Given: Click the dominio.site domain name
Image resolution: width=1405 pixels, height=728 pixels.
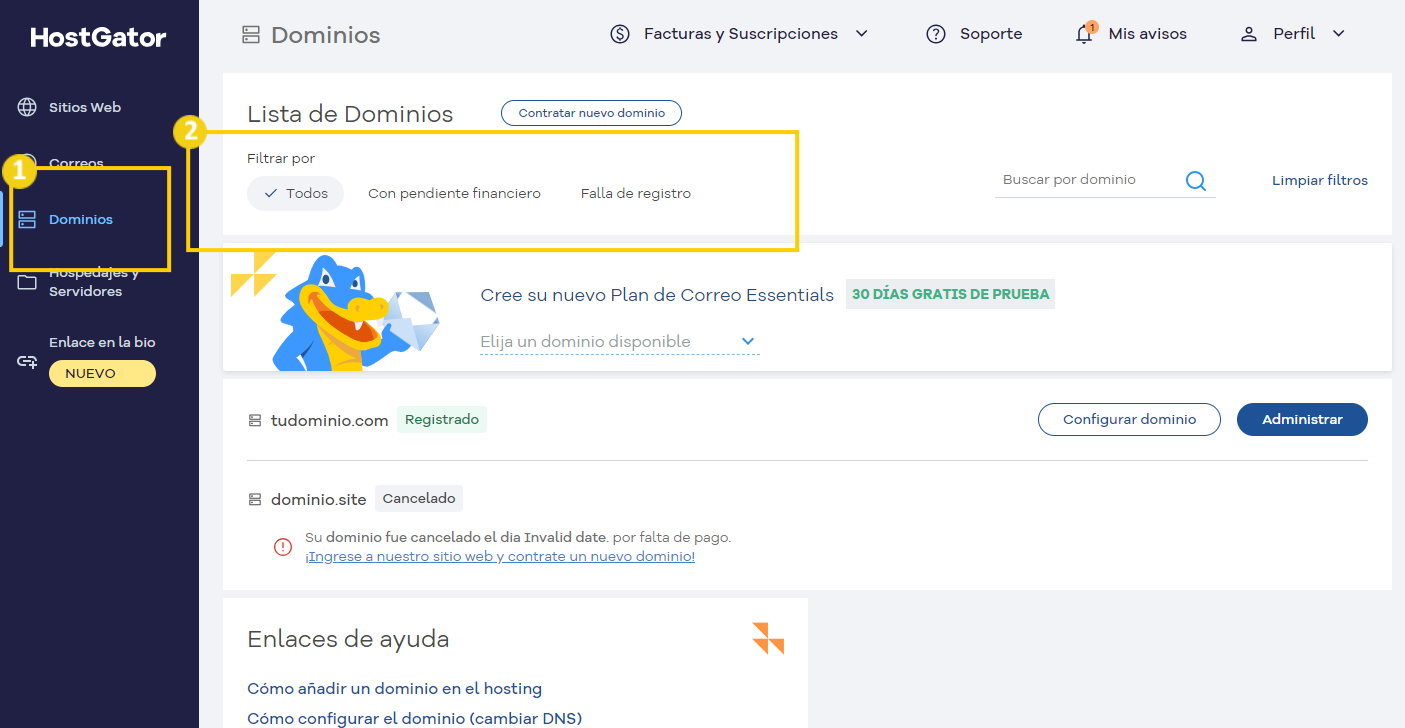Looking at the screenshot, I should click(x=319, y=499).
